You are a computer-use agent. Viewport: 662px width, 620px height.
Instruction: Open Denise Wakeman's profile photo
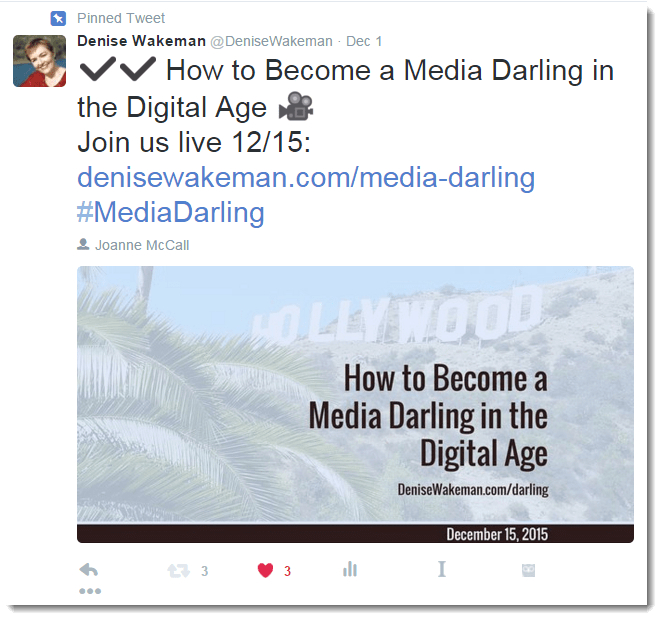[x=40, y=61]
